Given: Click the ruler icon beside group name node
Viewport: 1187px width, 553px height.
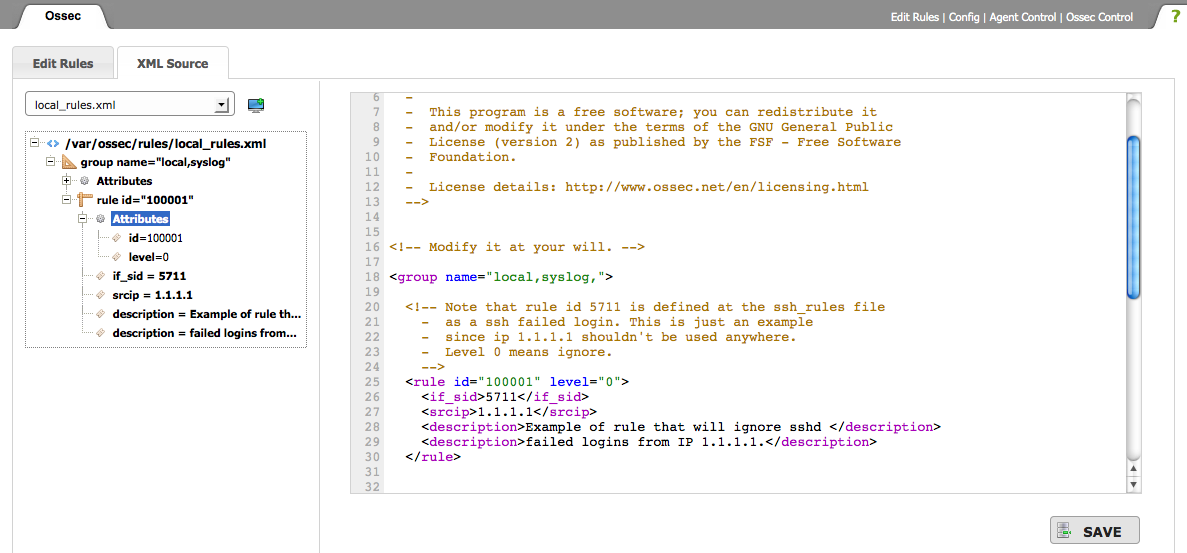Looking at the screenshot, I should pyautogui.click(x=69, y=162).
